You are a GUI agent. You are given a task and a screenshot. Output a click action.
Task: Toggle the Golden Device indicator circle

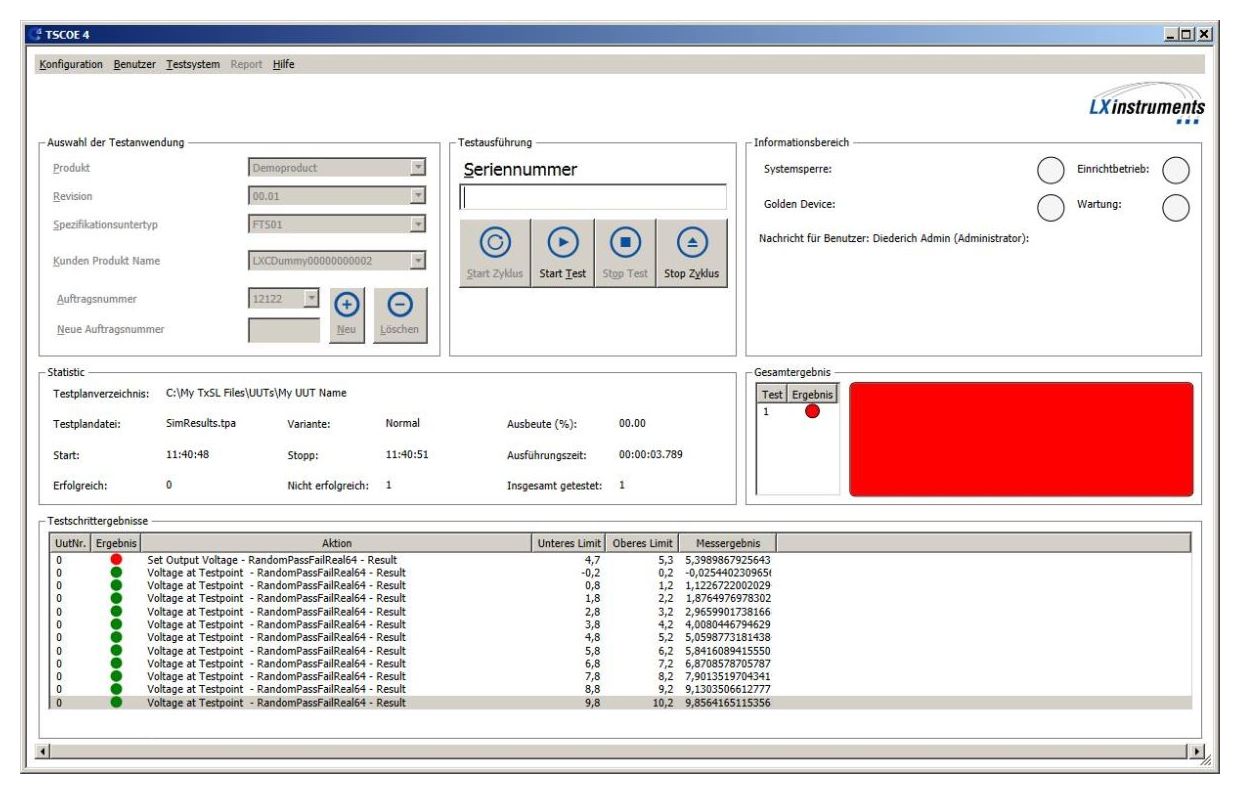[x=1050, y=206]
